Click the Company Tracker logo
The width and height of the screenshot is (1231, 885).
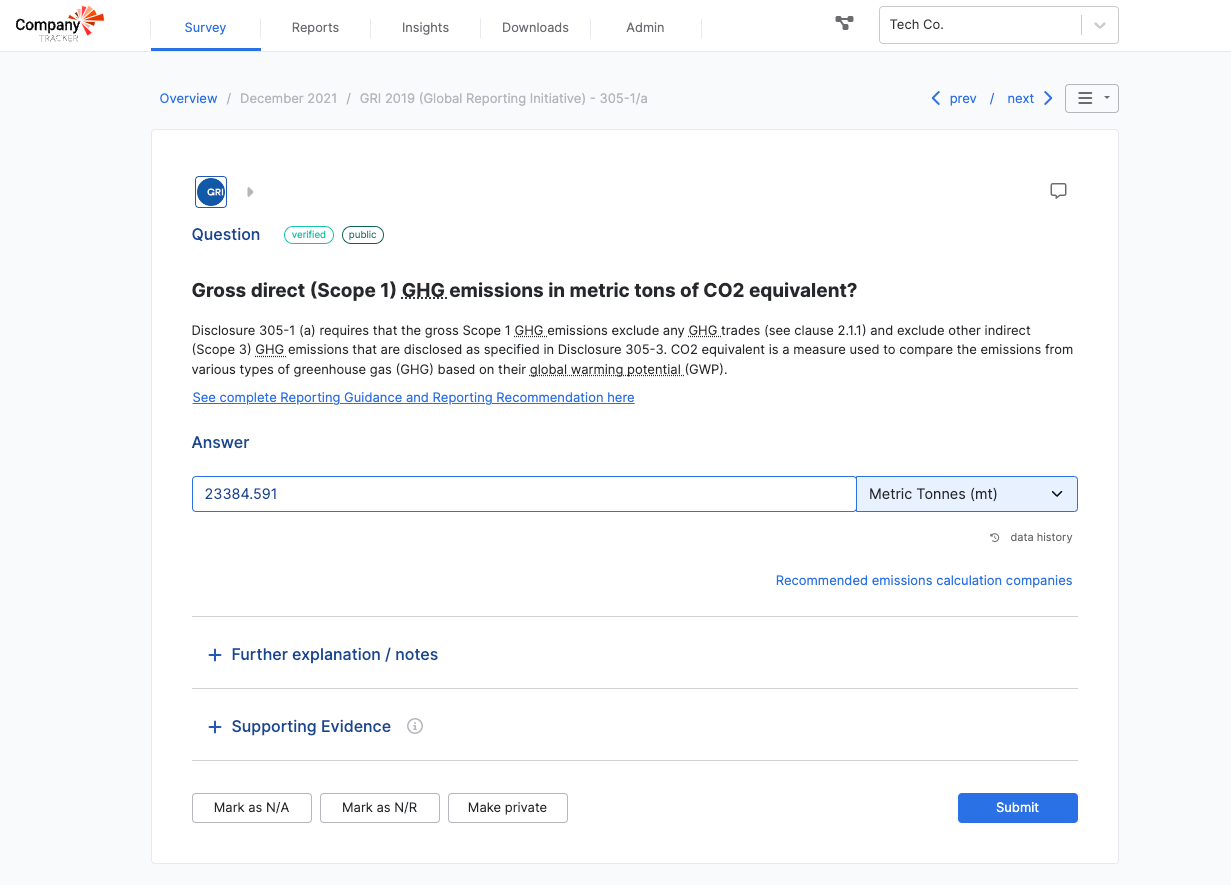(x=59, y=24)
